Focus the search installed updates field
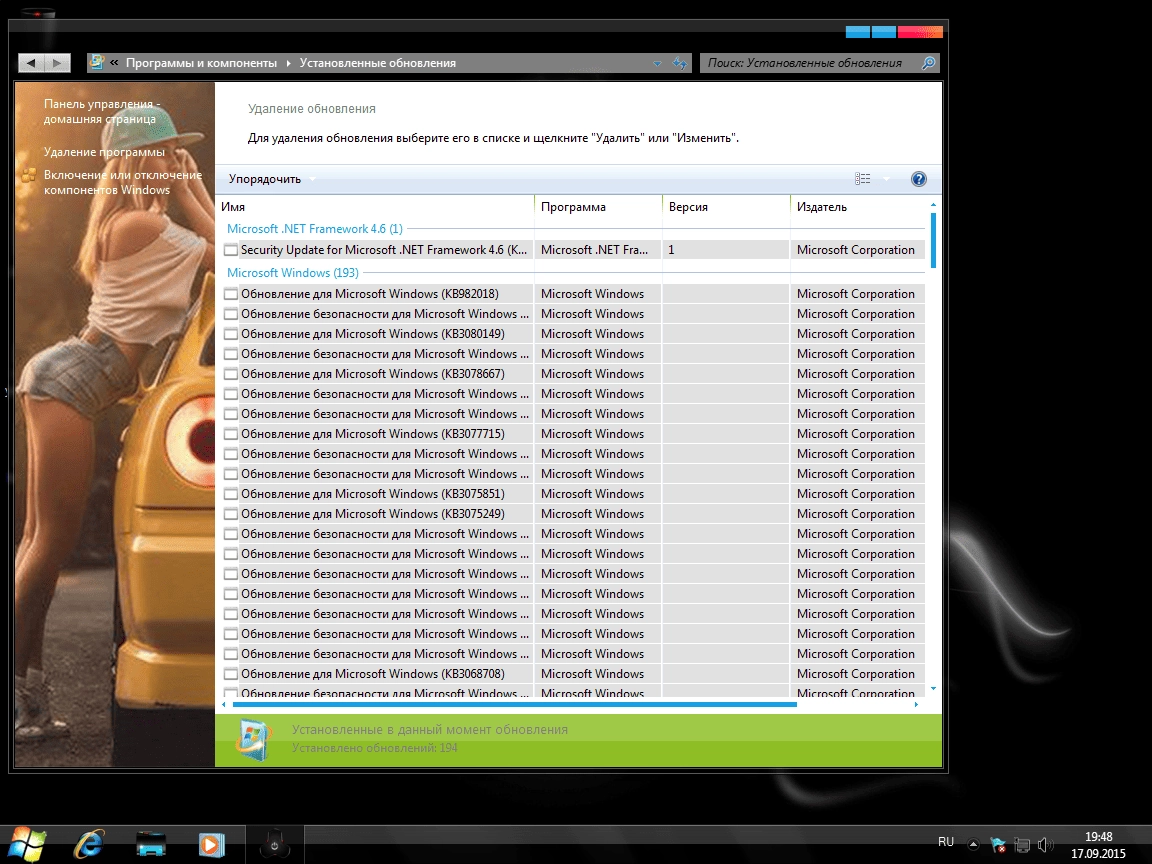1152x864 pixels. [811, 63]
